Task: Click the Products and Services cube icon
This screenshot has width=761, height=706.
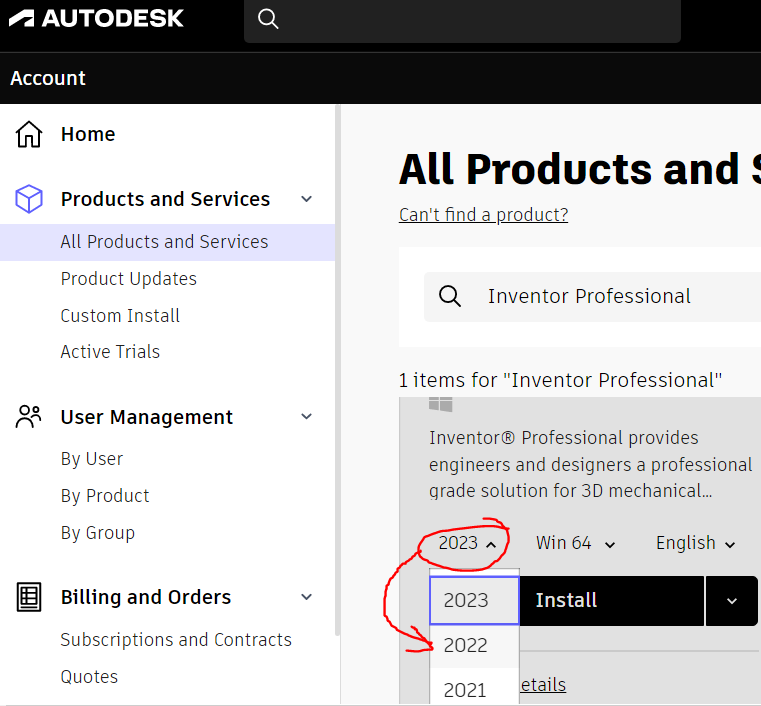Action: (x=30, y=199)
